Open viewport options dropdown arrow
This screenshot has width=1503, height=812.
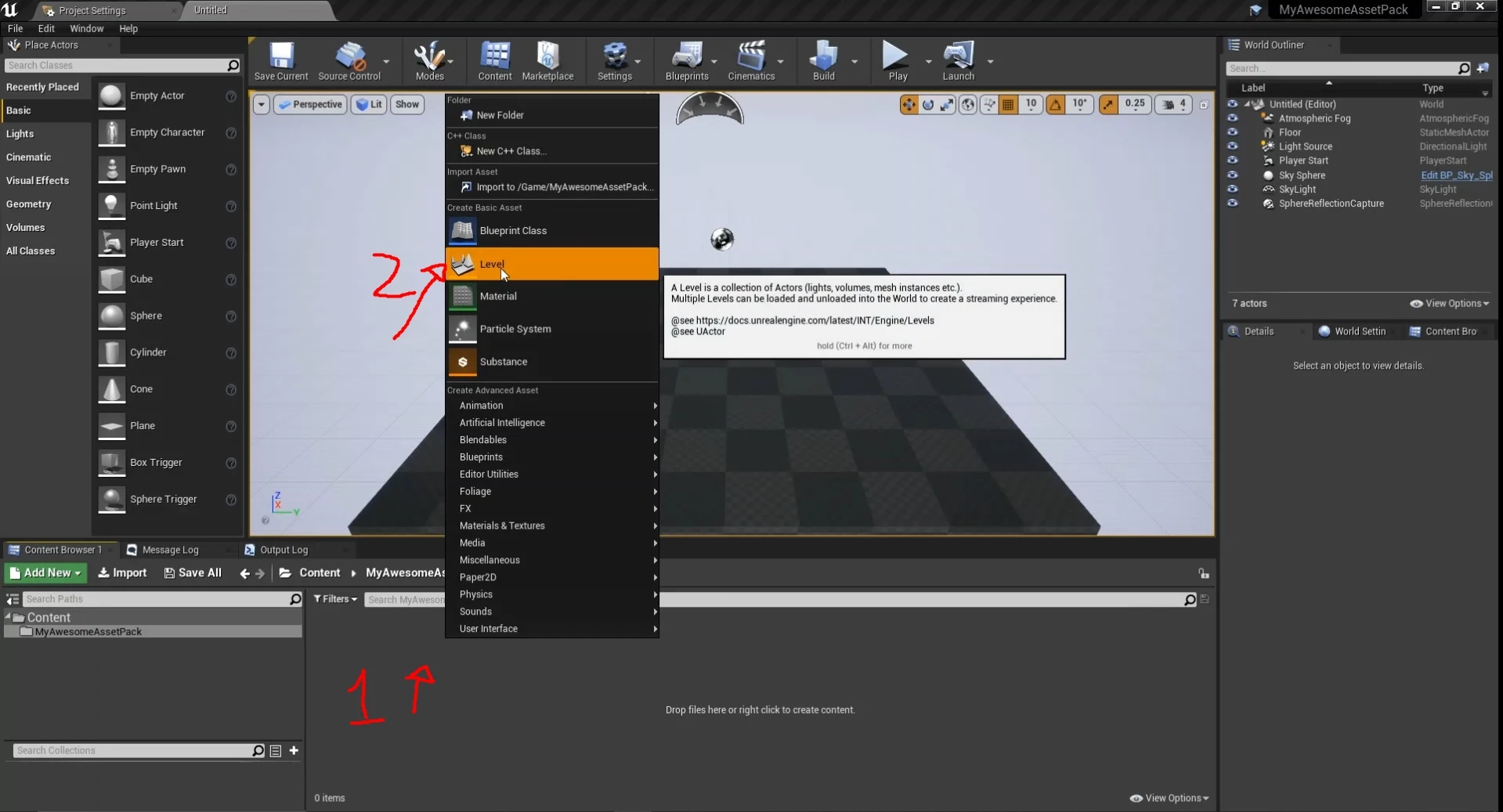[262, 104]
